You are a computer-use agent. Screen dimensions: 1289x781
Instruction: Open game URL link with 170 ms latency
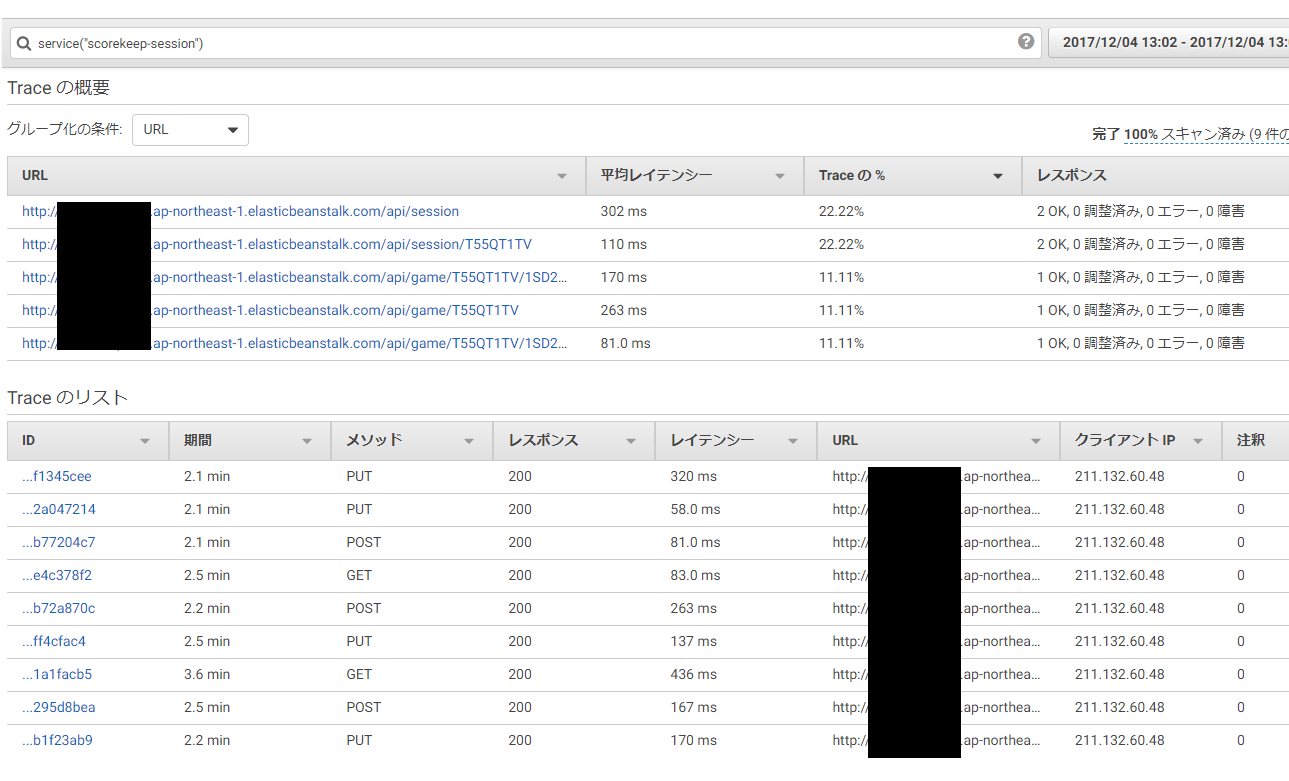(295, 277)
